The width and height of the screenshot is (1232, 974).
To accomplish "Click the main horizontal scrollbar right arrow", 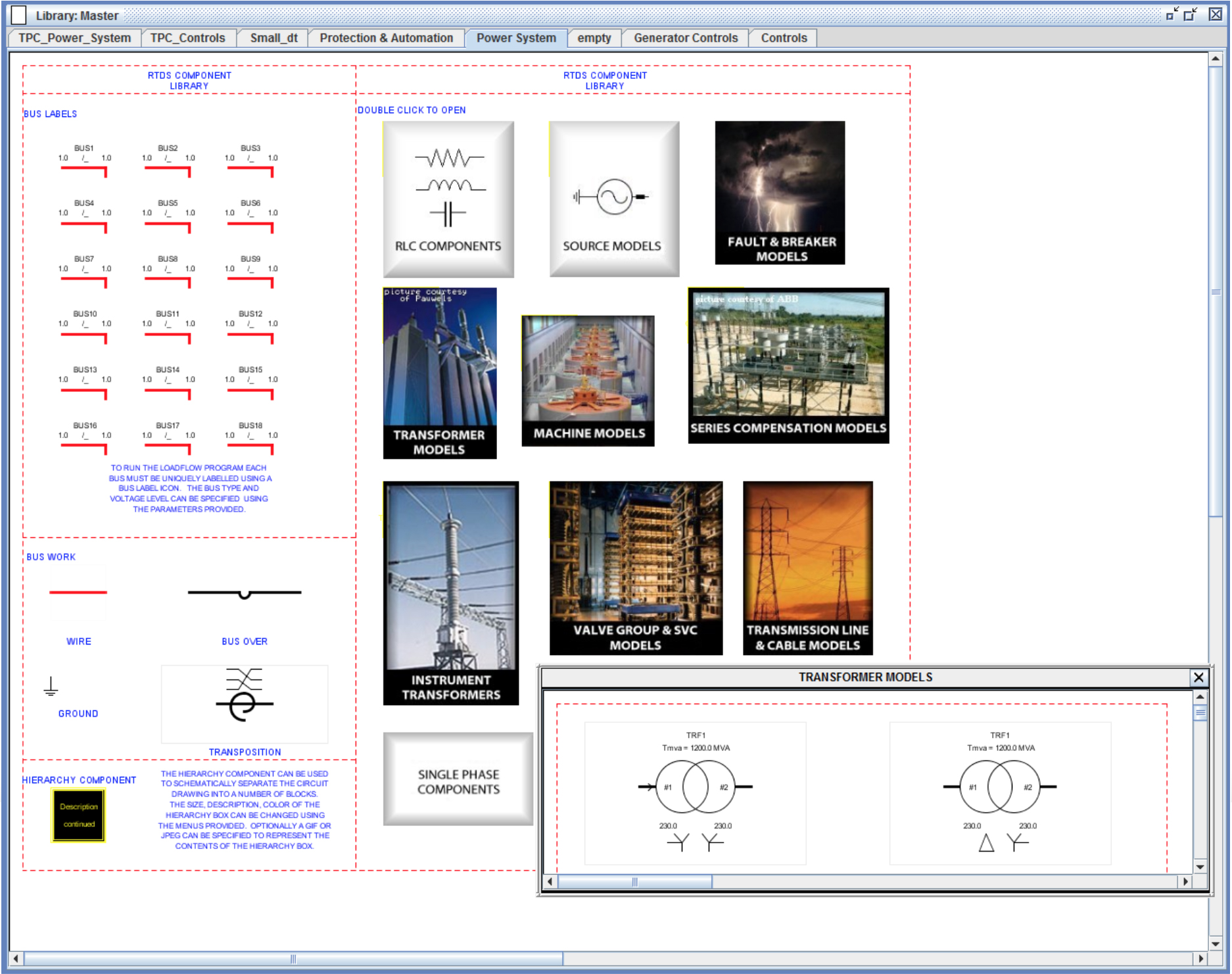I will point(1200,959).
